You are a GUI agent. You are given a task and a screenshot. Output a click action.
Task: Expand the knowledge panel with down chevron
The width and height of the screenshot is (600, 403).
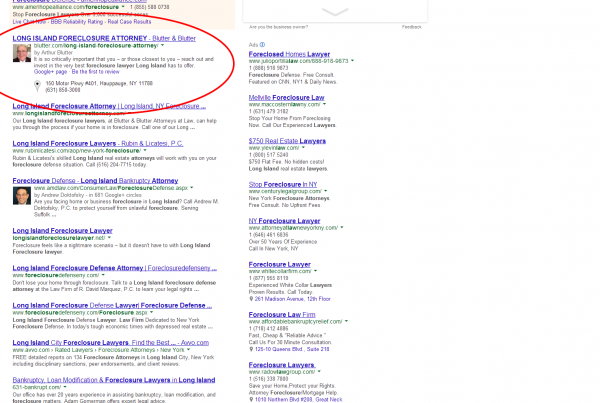(x=335, y=12)
